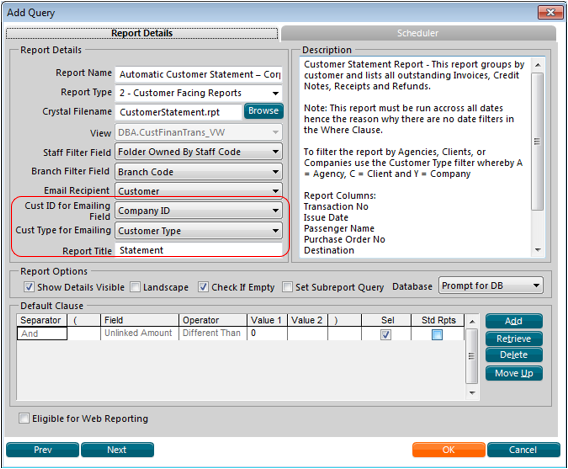Image resolution: width=568 pixels, height=469 pixels.
Task: Click the Report Title input field
Action: [198, 250]
